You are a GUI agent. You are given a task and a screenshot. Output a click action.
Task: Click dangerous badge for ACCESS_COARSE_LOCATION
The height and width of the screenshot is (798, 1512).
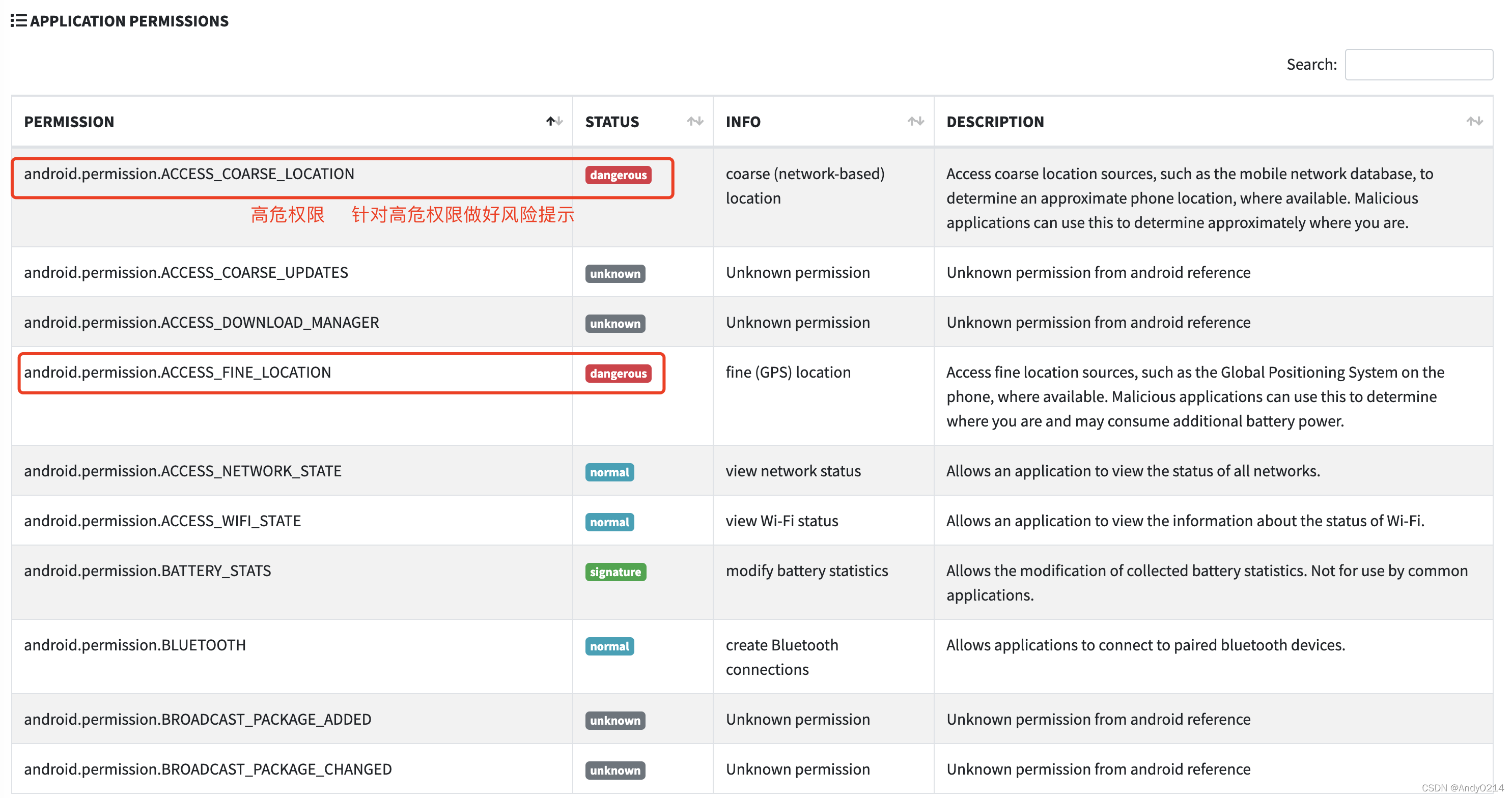618,175
